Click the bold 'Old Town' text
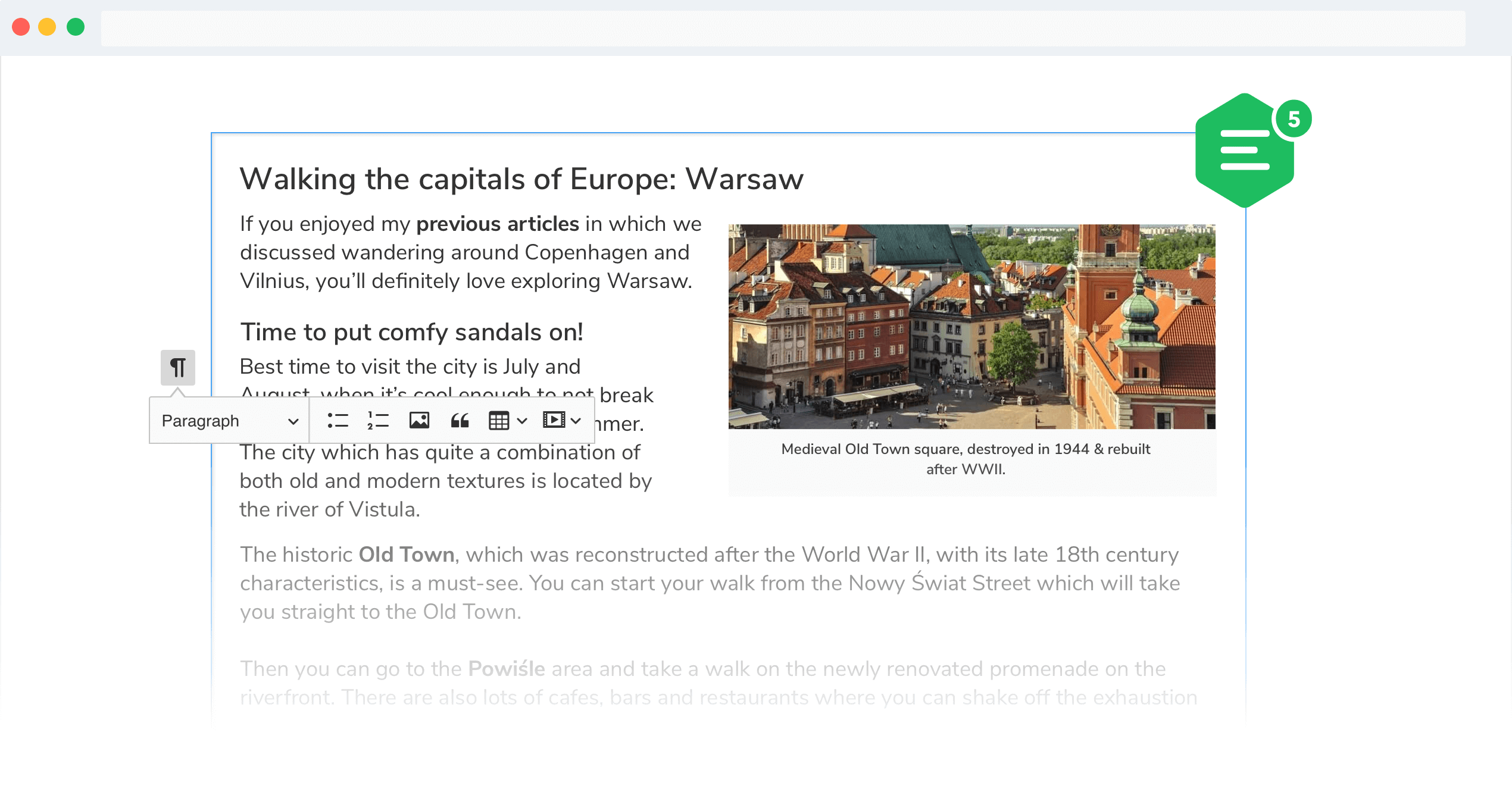Image resolution: width=1512 pixels, height=789 pixels. (x=407, y=555)
